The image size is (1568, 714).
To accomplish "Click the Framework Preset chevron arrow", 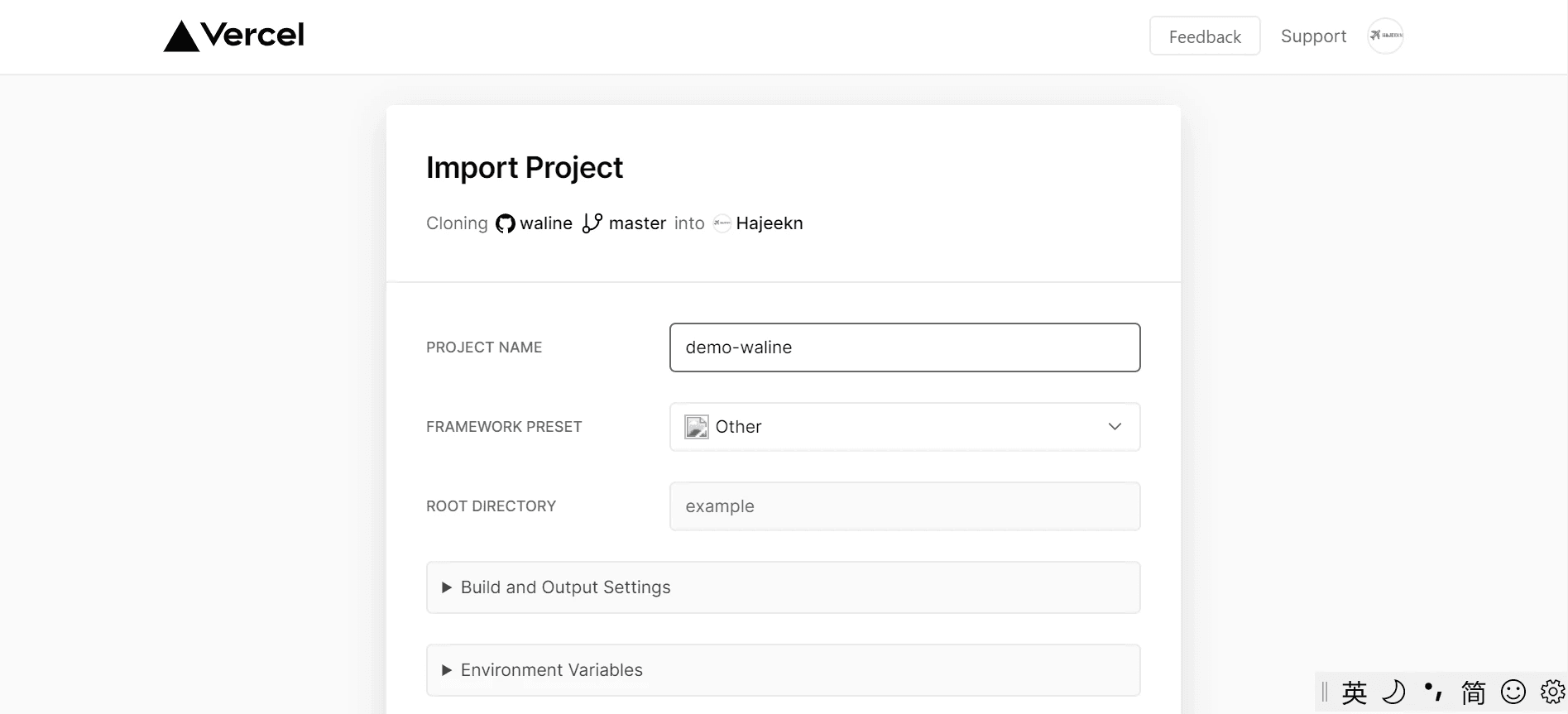I will 1115,427.
